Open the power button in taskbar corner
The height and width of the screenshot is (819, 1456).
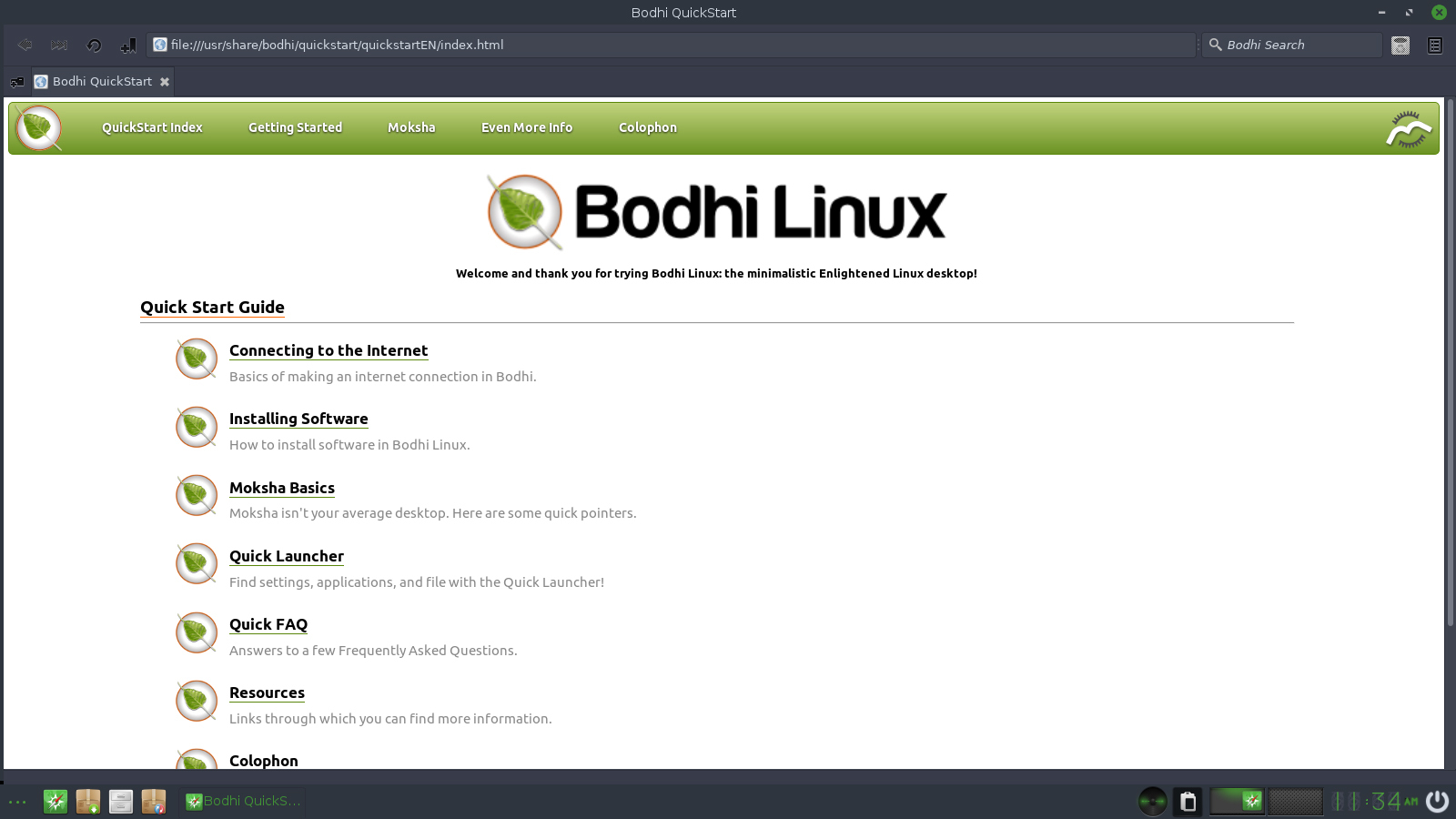[x=1438, y=801]
